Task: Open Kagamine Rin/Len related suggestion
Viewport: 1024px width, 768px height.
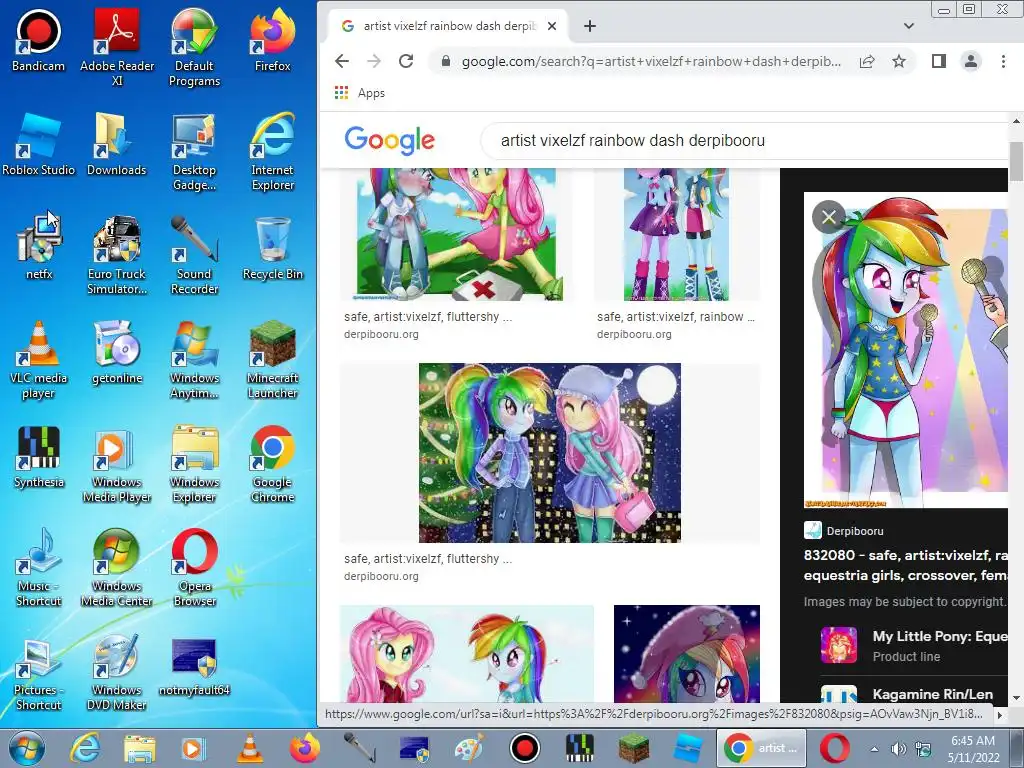Action: (914, 694)
